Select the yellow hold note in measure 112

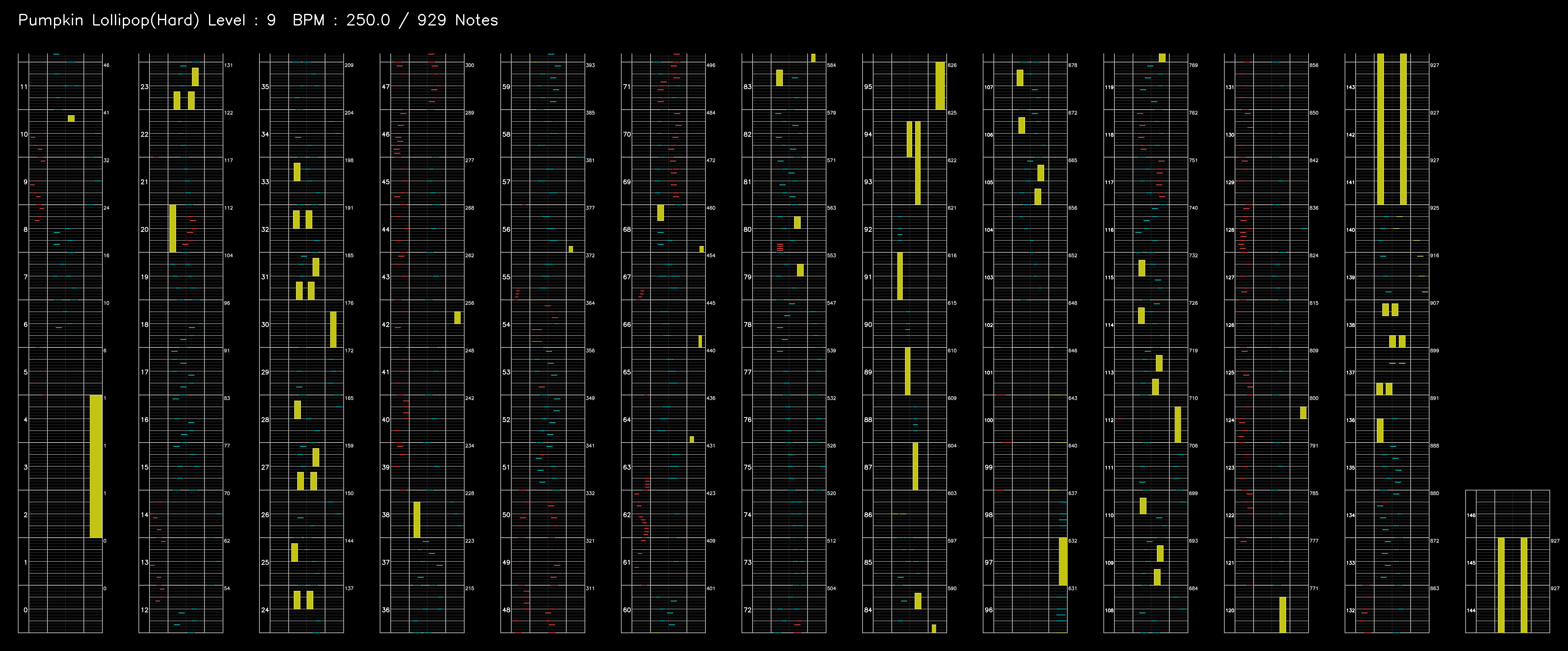(x=1178, y=424)
